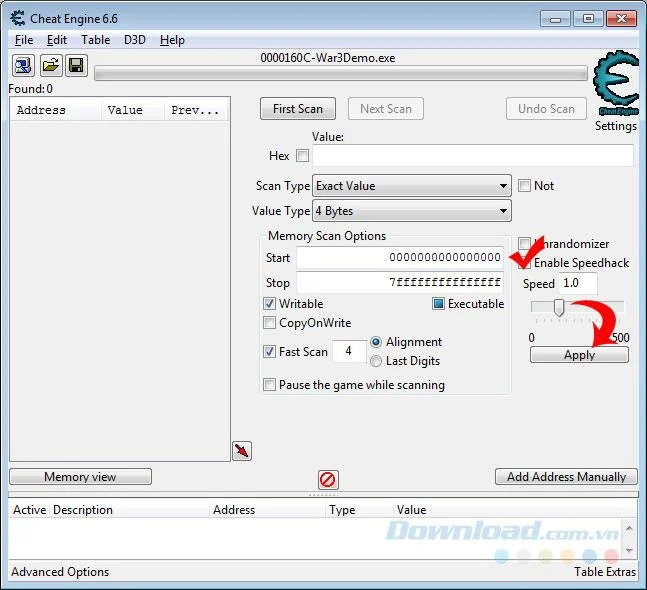Image resolution: width=647 pixels, height=590 pixels.
Task: Click the Start address field
Action: [400, 257]
